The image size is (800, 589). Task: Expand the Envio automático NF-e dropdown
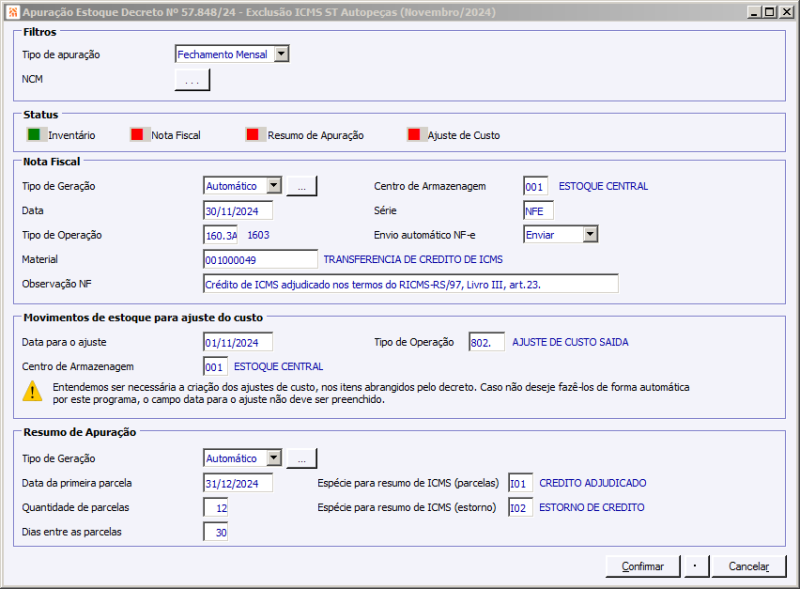coord(590,234)
